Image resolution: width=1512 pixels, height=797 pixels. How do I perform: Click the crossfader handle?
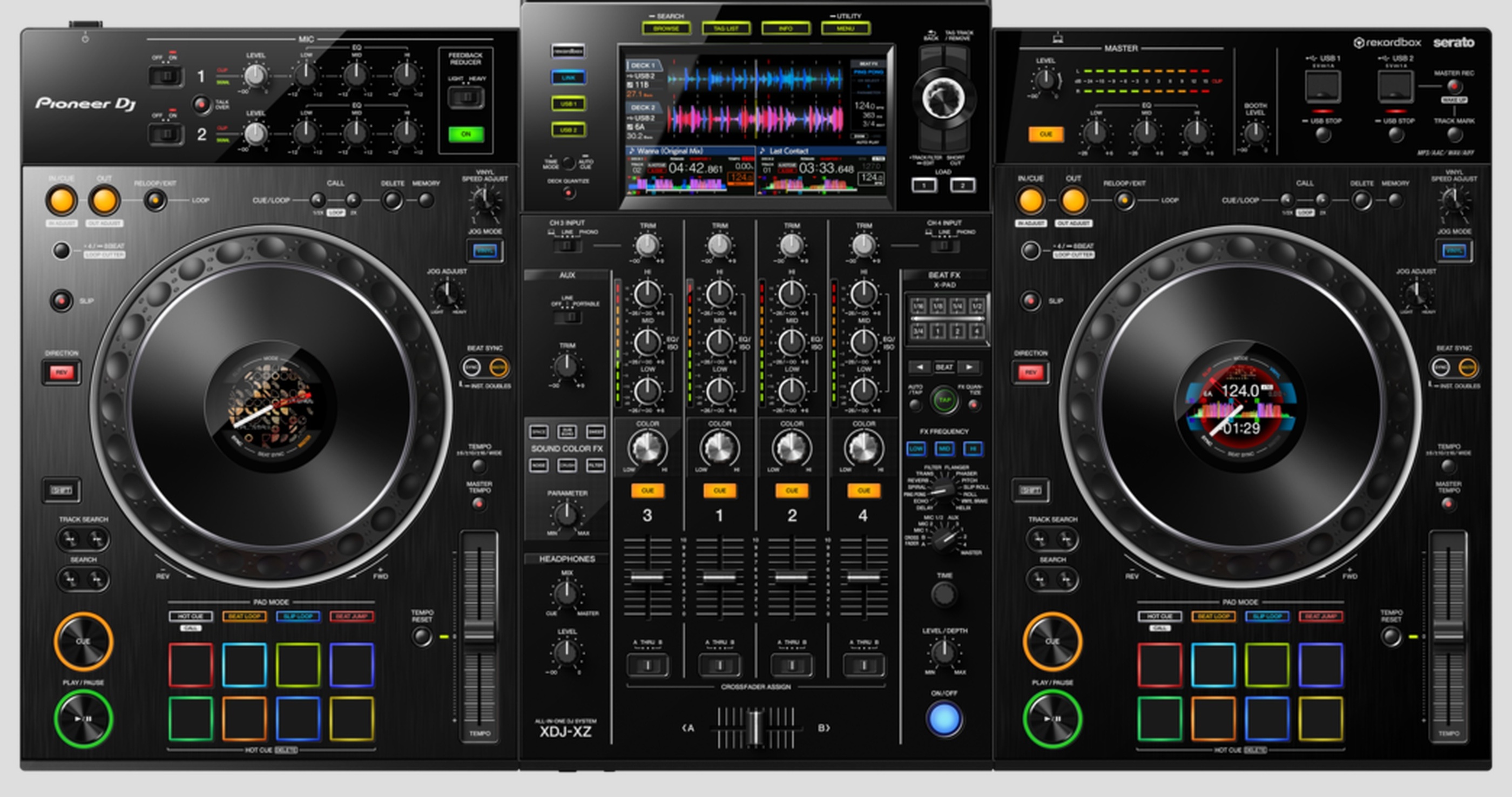755,728
